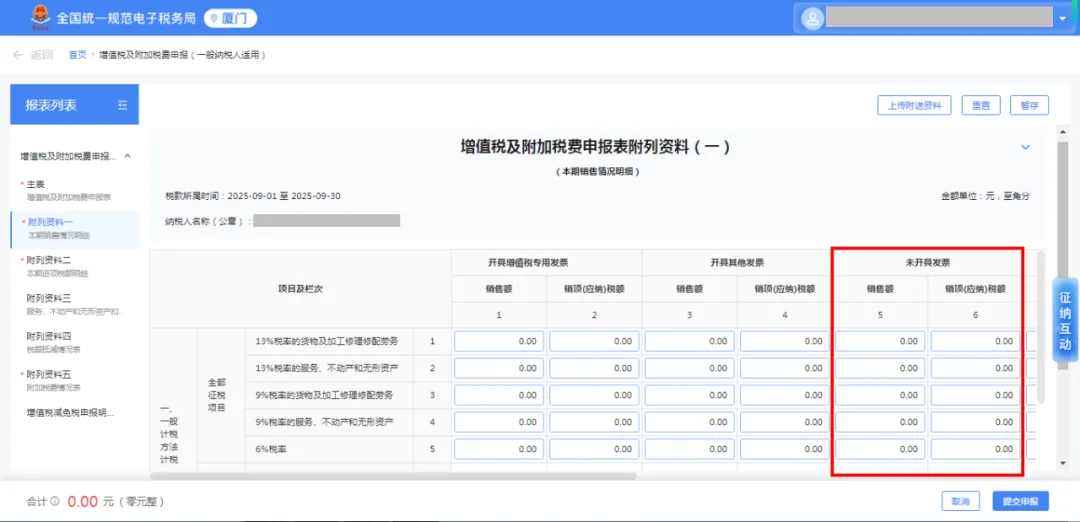
Task: Collapse the 增值税及附加税费申报 tree group
Action: [127, 157]
